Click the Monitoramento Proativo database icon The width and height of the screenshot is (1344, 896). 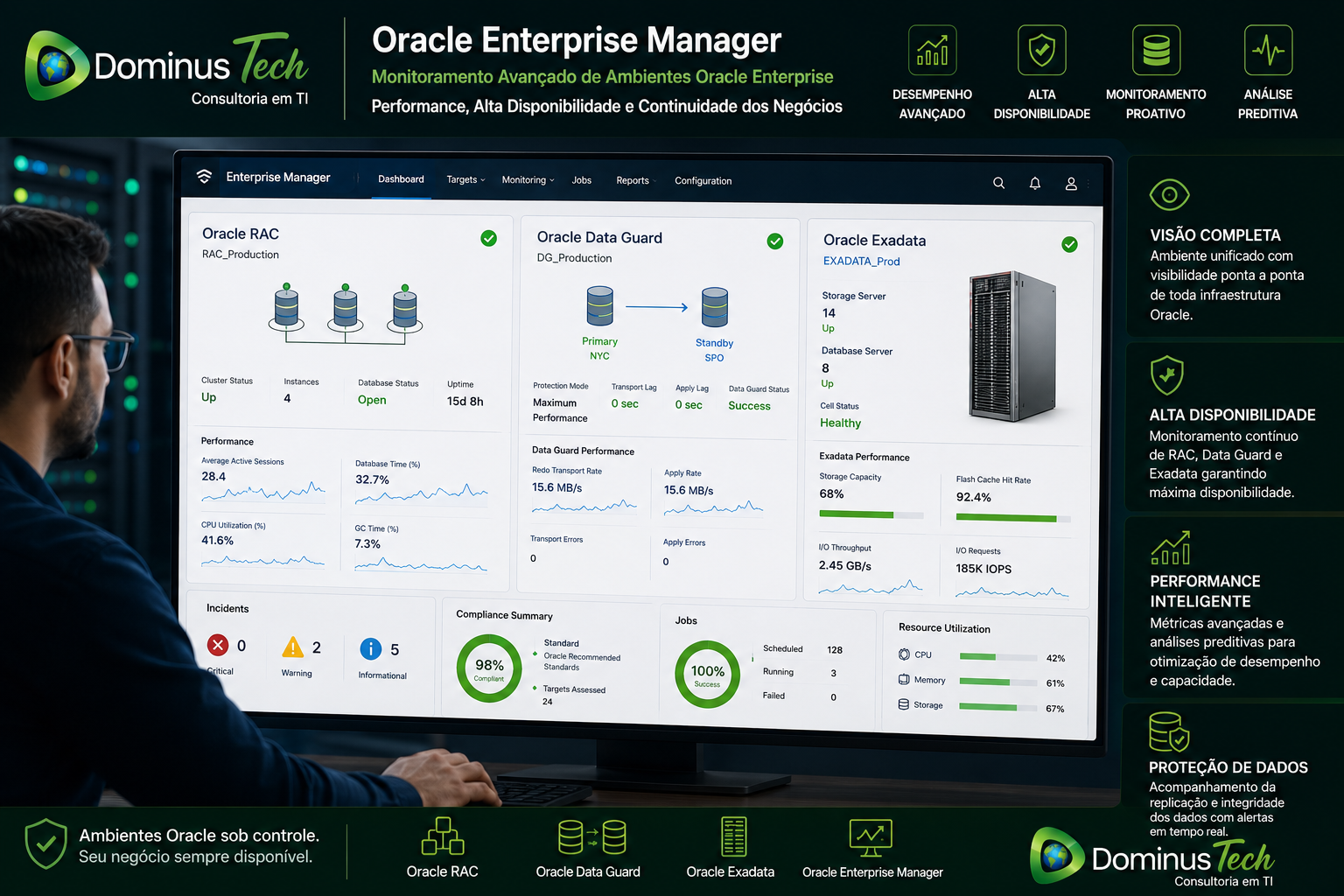[x=1156, y=50]
